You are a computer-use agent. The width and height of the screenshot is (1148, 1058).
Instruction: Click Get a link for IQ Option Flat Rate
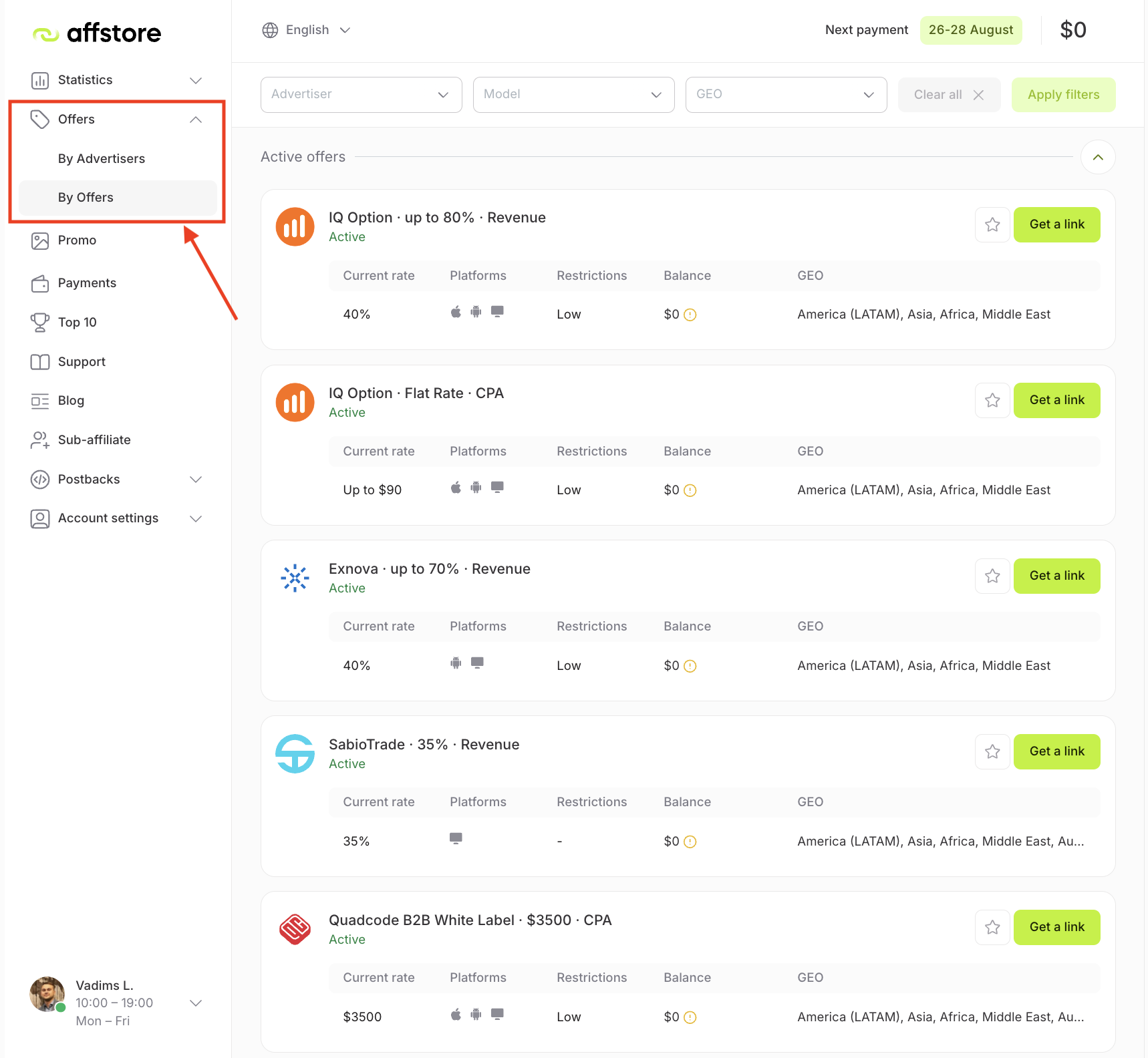(1056, 400)
